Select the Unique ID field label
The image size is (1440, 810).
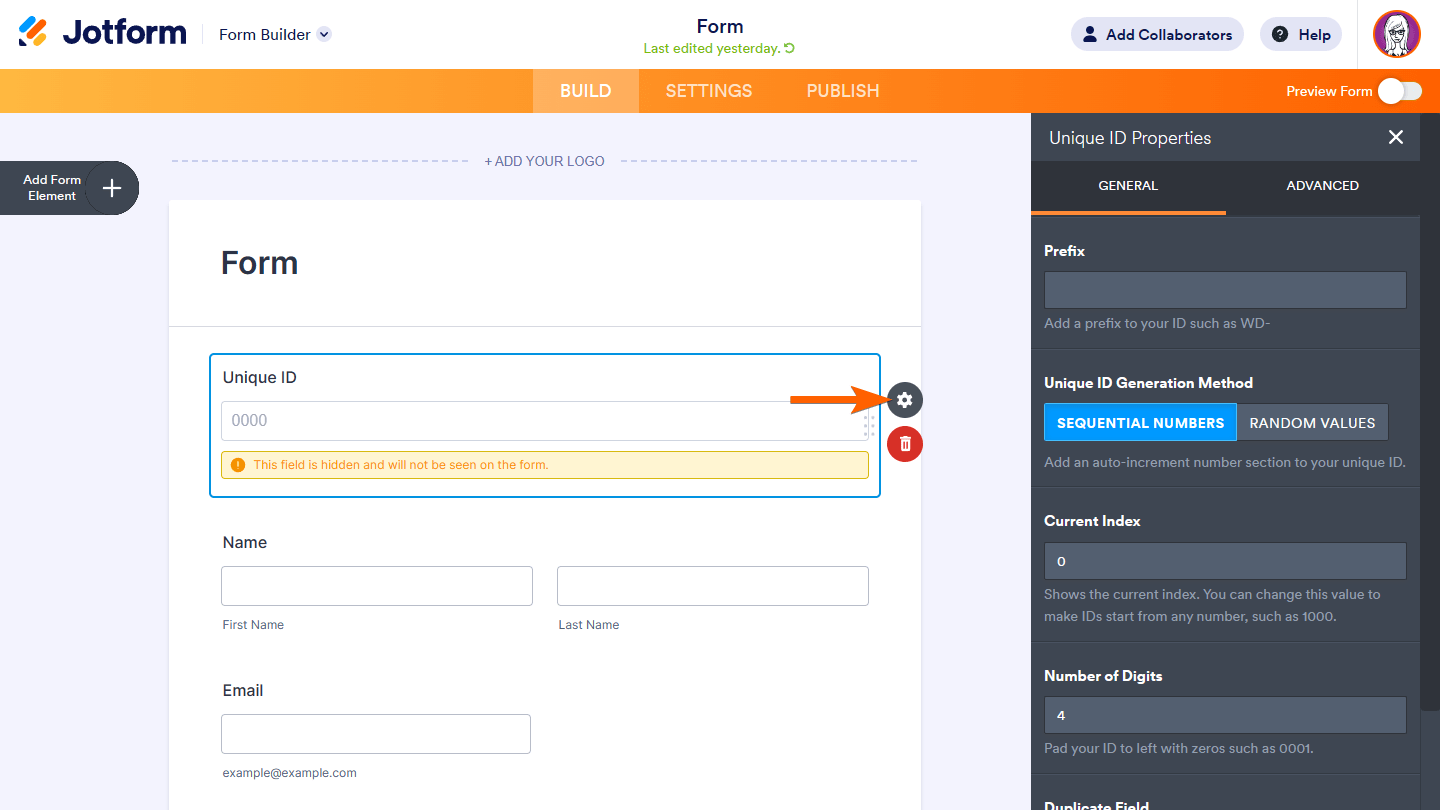pyautogui.click(x=260, y=377)
